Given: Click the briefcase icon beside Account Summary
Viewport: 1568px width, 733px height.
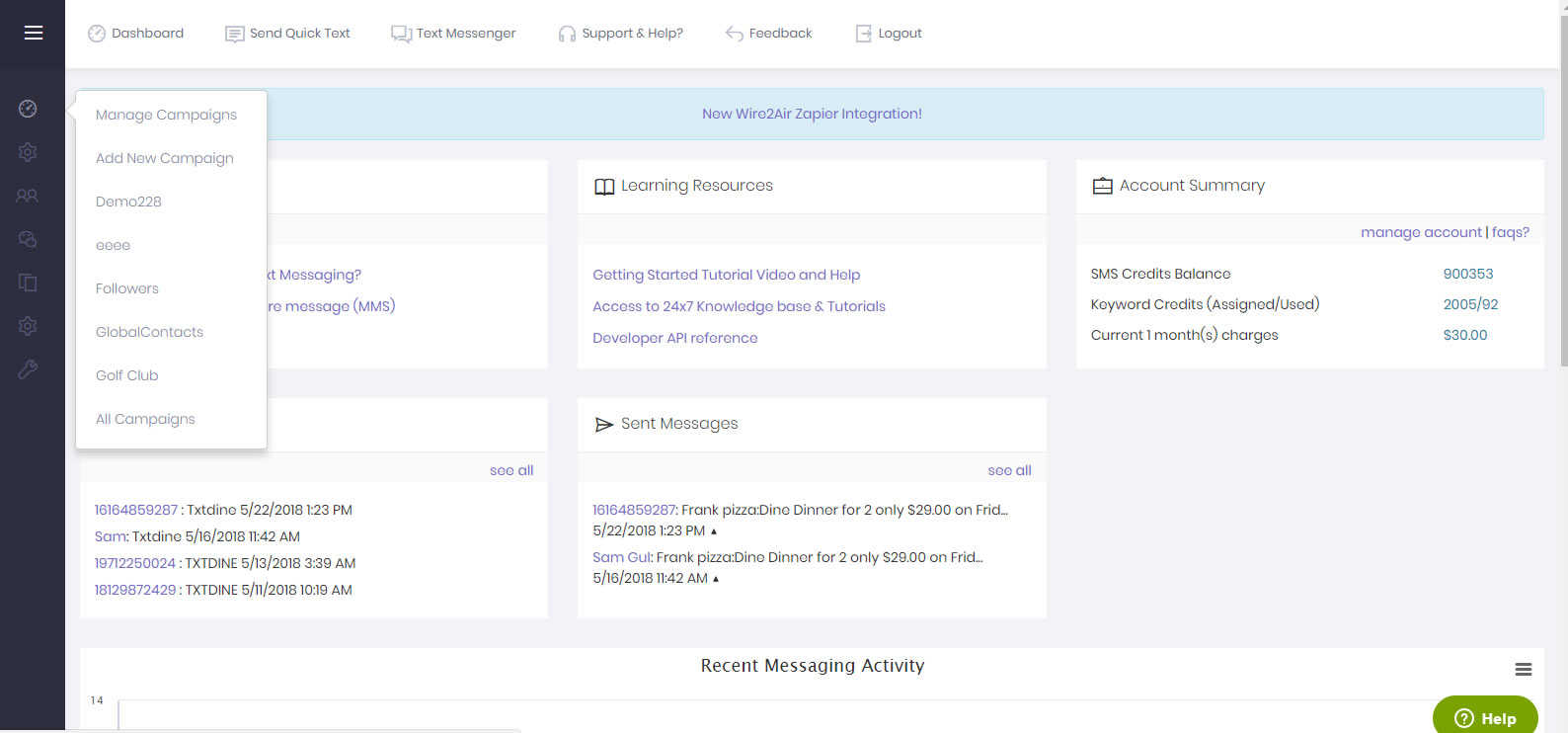Looking at the screenshot, I should (x=1102, y=186).
